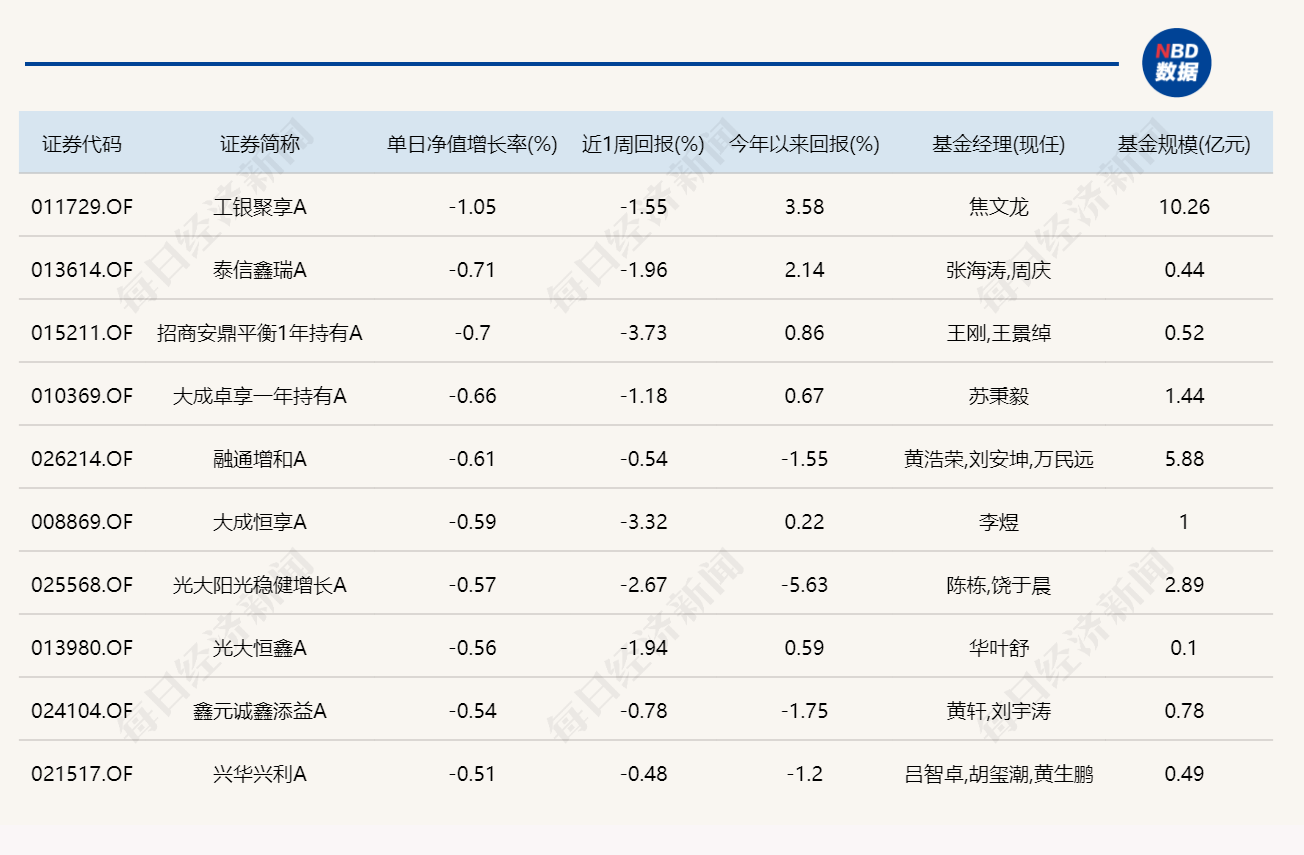Click year-to-date return 3.58
This screenshot has width=1304, height=855.
805,207
